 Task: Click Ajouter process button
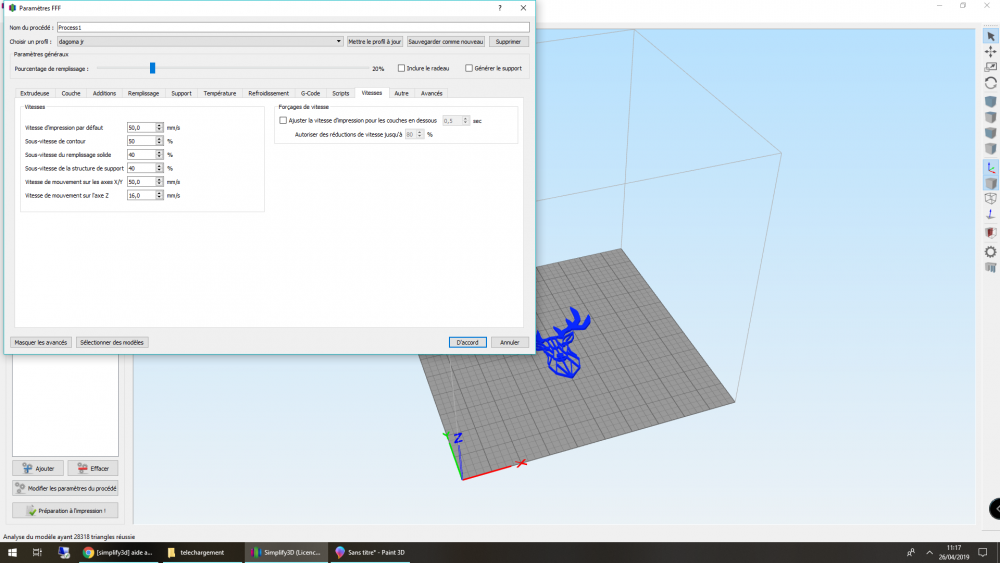38,468
